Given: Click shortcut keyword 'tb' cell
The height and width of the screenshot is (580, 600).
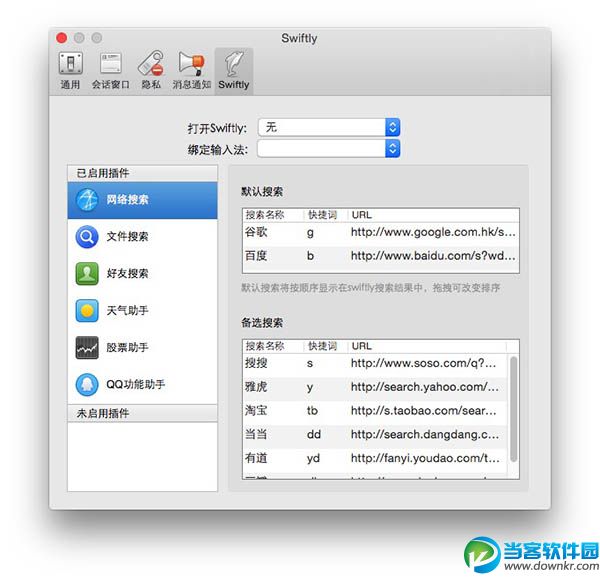Looking at the screenshot, I should (312, 411).
